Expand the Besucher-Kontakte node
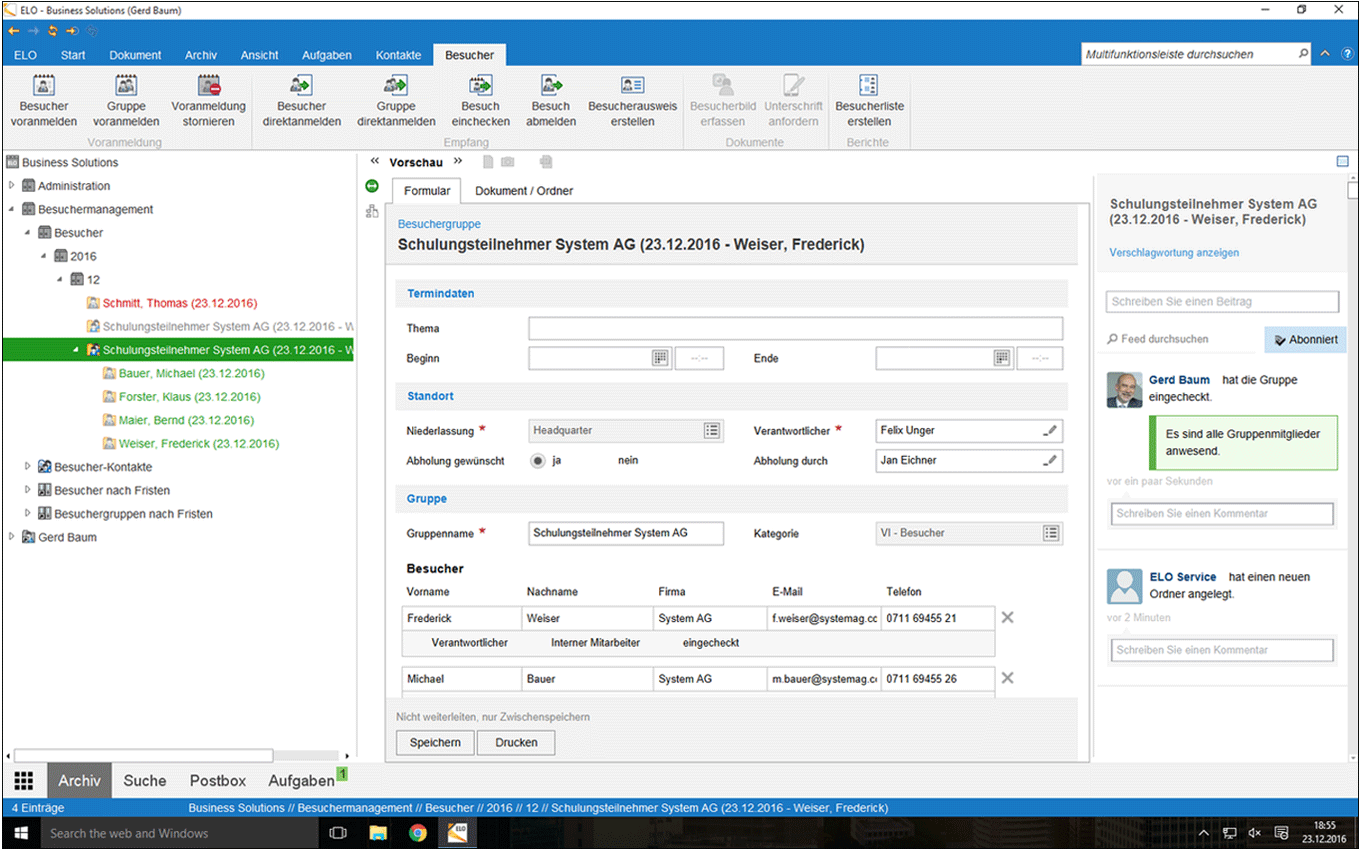The image size is (1365, 850). click(x=28, y=467)
